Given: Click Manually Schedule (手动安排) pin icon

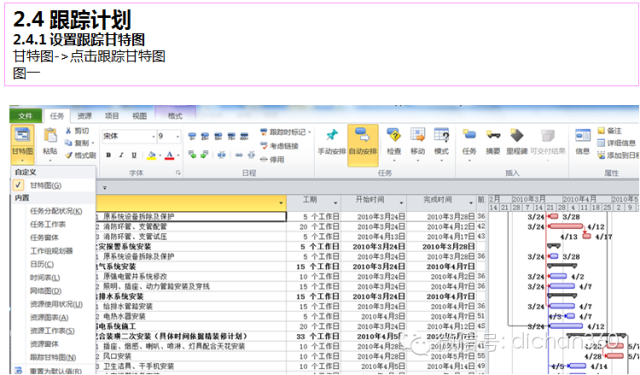Looking at the screenshot, I should (x=332, y=135).
